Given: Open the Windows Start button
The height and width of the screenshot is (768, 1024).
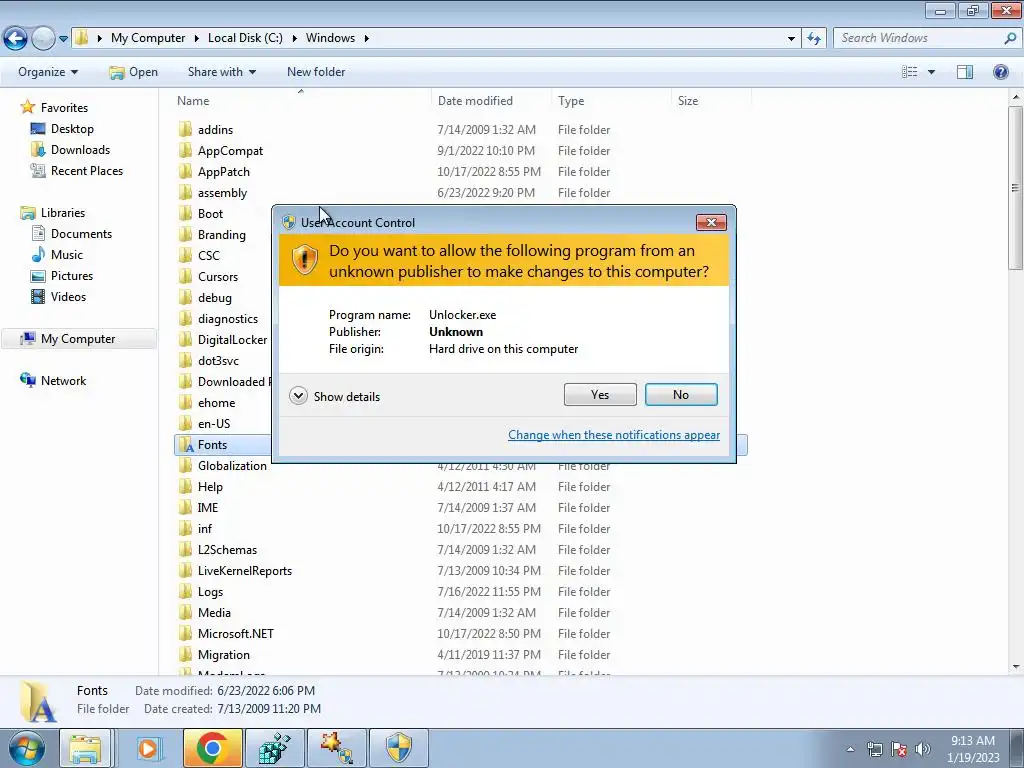Looking at the screenshot, I should pyautogui.click(x=27, y=748).
